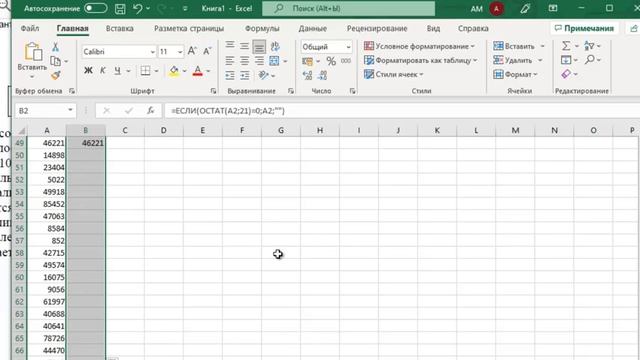
Task: Decrease font size with small A
Action: click(207, 51)
